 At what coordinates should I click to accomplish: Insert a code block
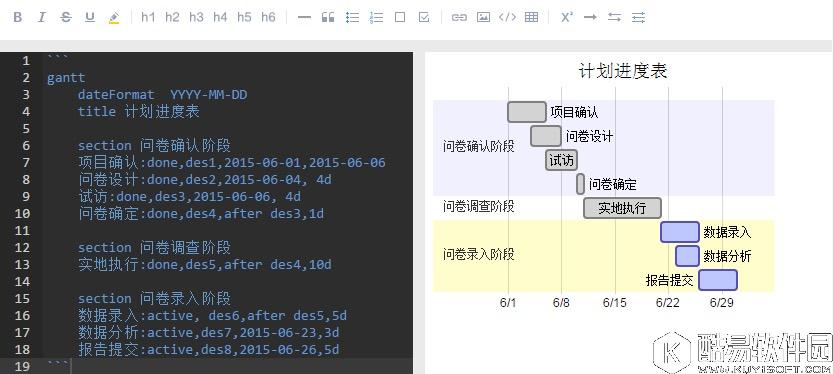[x=507, y=18]
